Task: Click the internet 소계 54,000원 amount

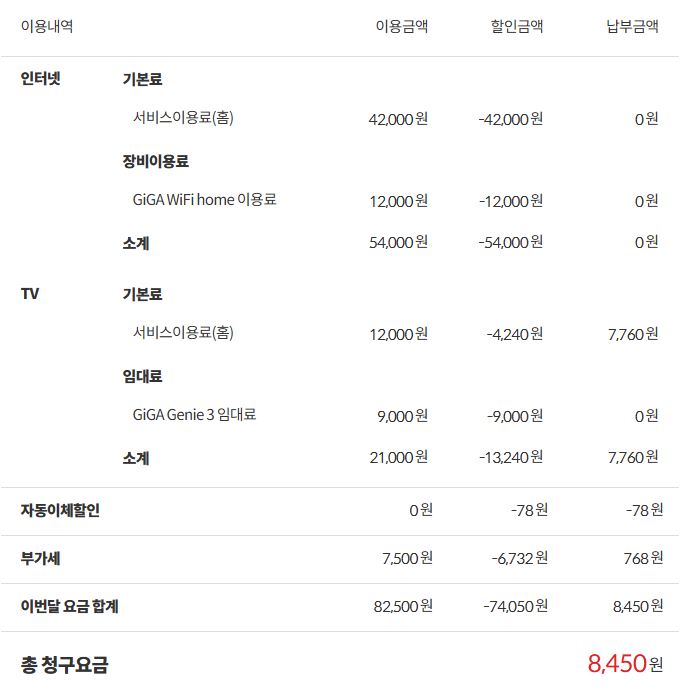Action: pos(398,242)
